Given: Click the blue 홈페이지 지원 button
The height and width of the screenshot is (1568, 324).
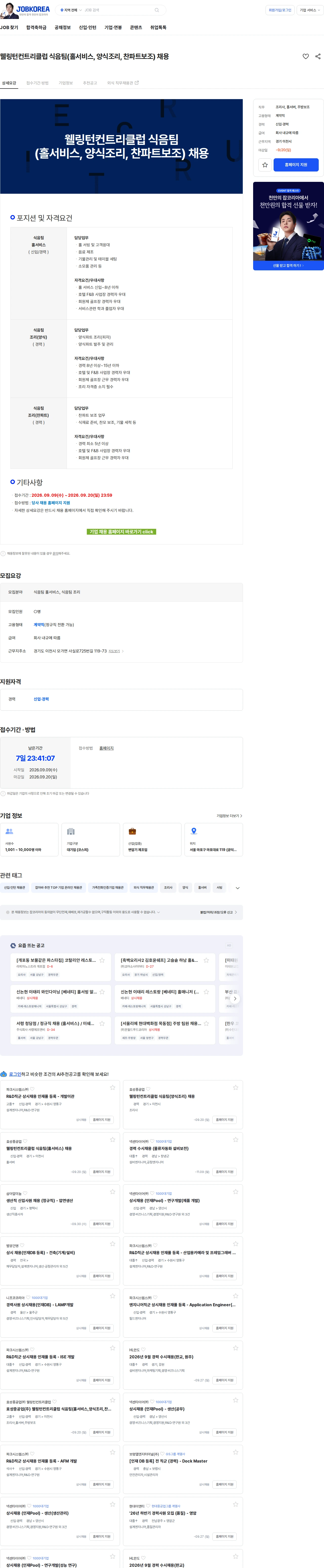Looking at the screenshot, I should (x=296, y=165).
